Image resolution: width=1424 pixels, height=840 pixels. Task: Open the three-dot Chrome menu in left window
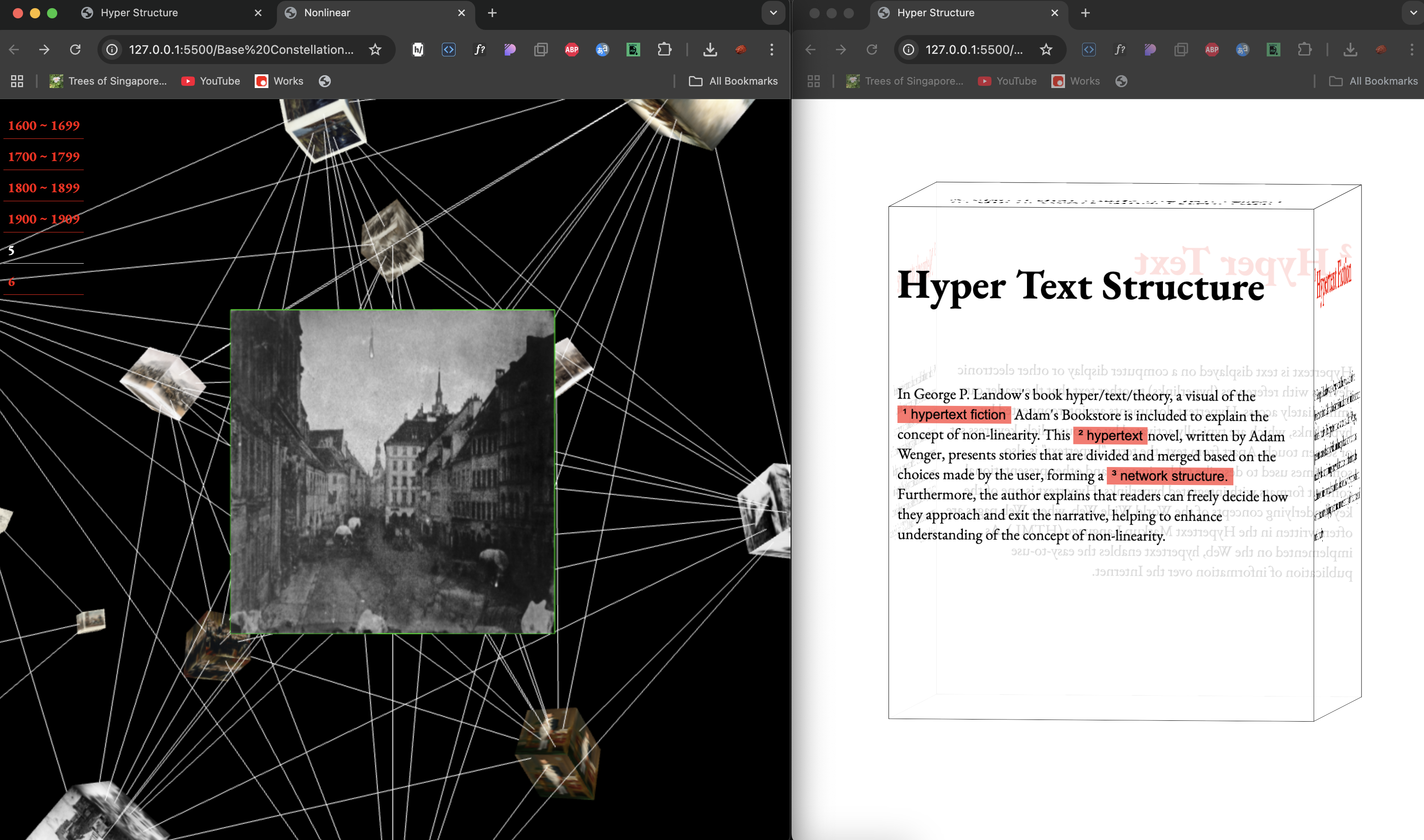coord(771,50)
